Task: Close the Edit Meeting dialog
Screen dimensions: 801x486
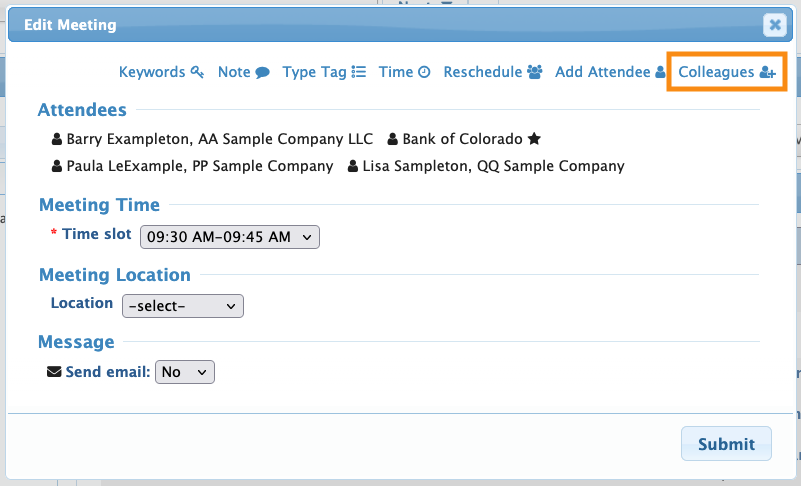Action: coord(774,25)
